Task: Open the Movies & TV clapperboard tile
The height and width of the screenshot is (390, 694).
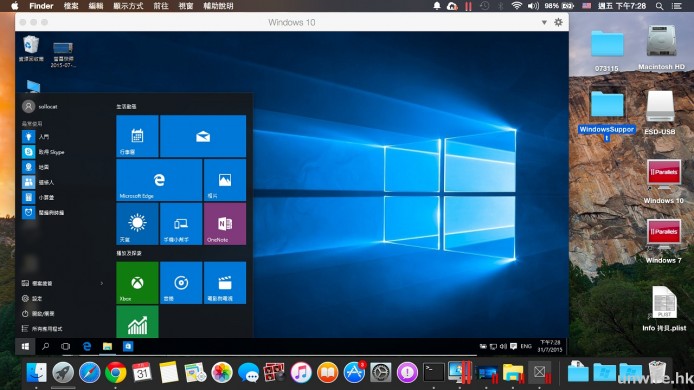Action: (x=225, y=282)
